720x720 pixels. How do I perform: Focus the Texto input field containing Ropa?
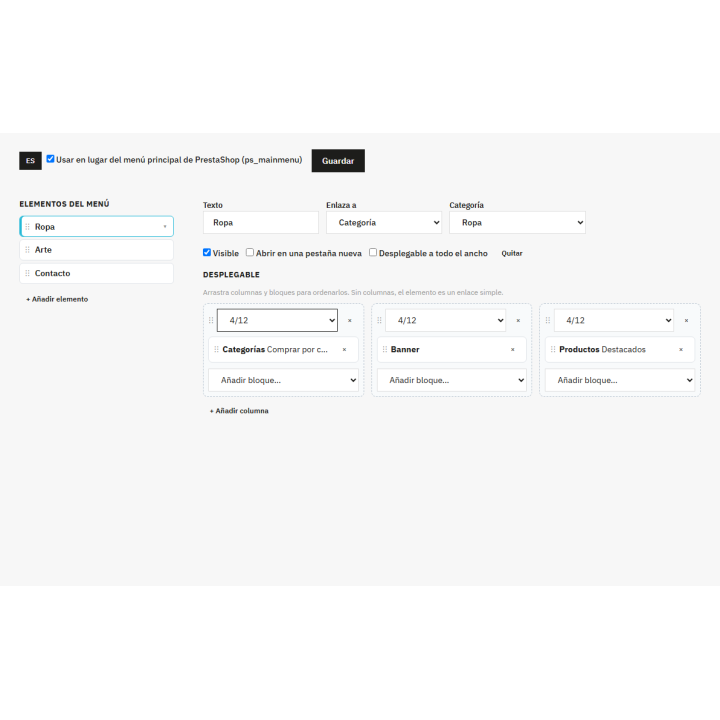261,223
